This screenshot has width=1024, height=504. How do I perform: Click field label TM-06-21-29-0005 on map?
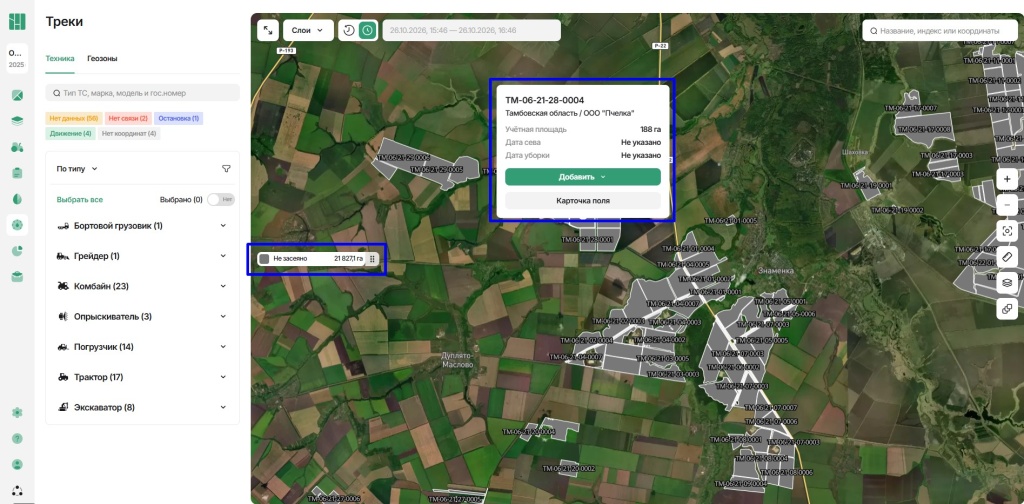tap(436, 169)
